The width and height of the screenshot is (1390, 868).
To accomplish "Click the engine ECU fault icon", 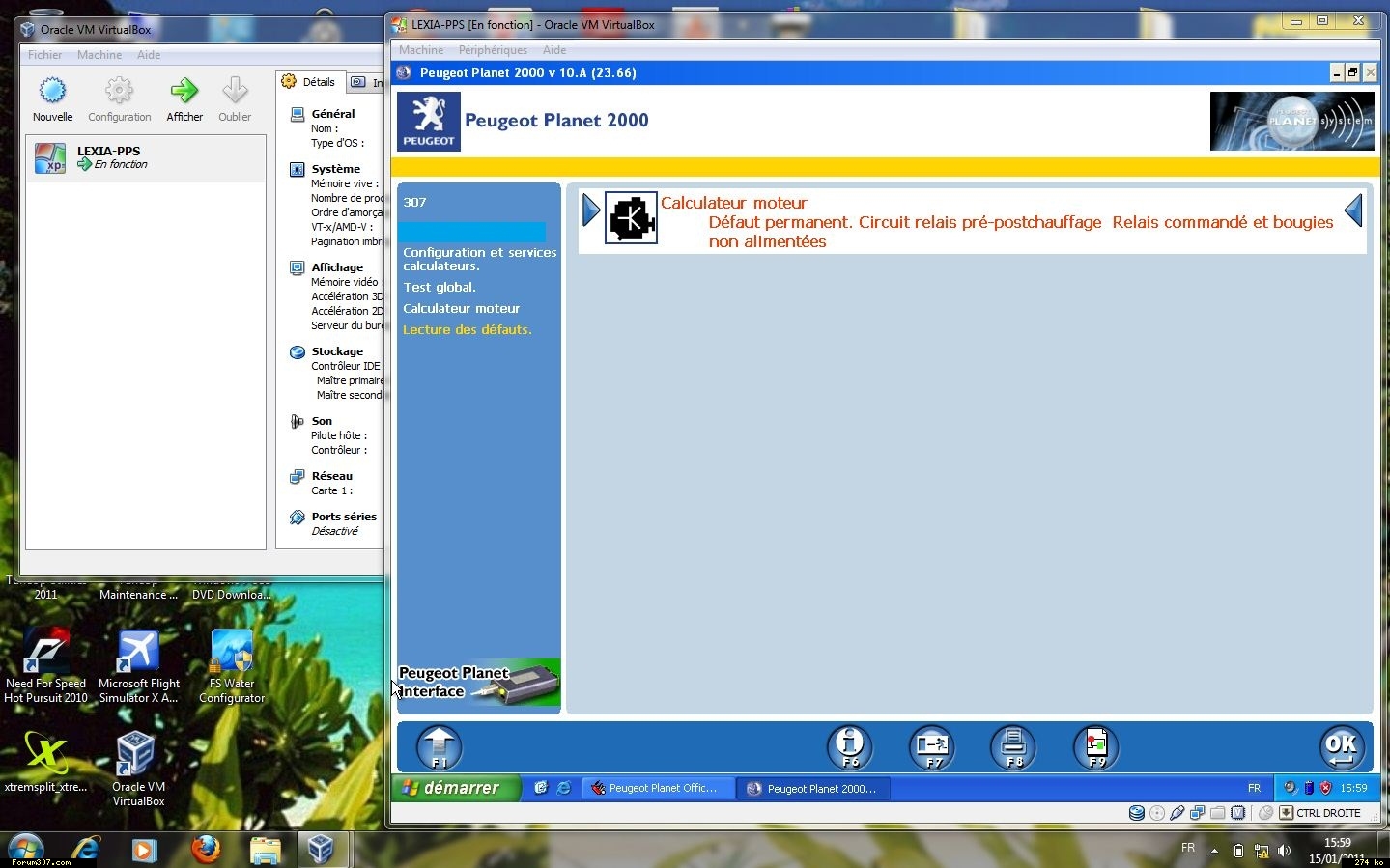I will click(x=631, y=218).
